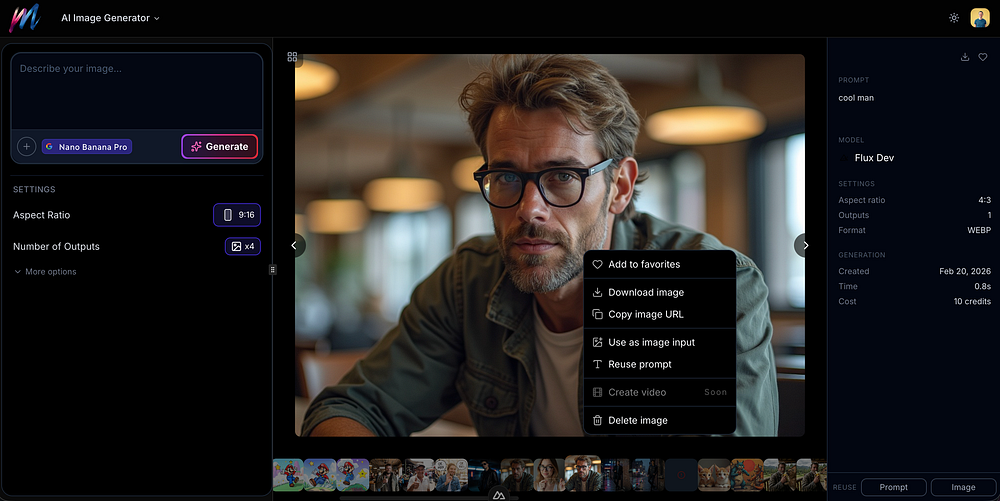
Task: Select Use as image input menu entry
Action: 659,342
